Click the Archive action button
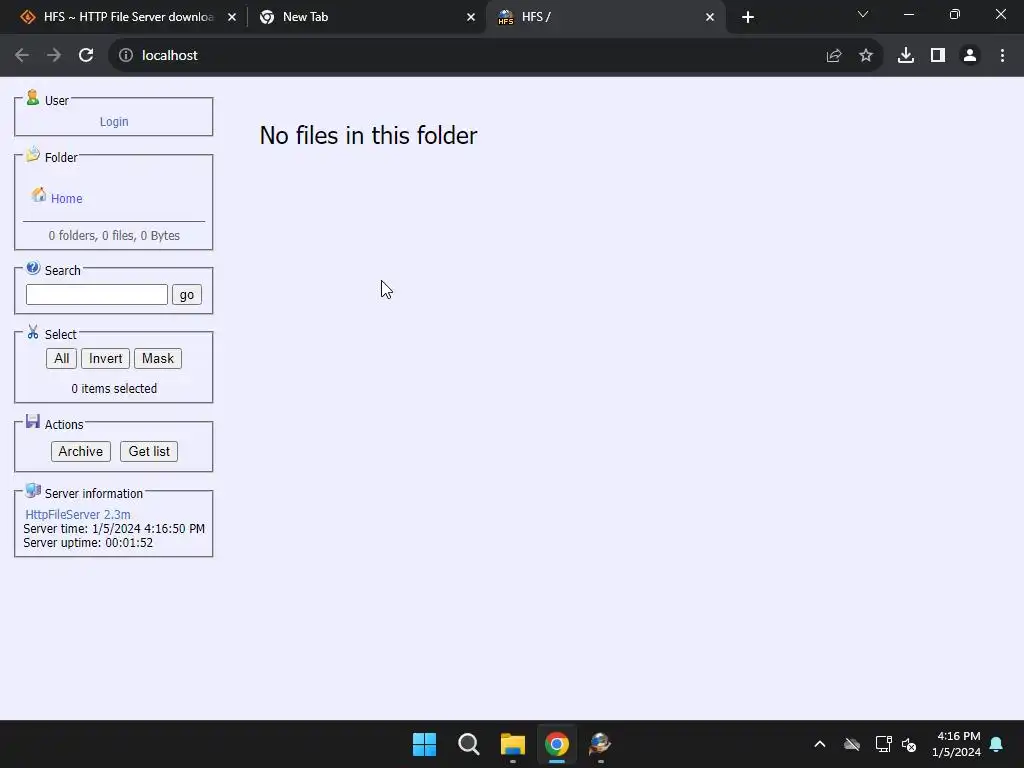Image resolution: width=1024 pixels, height=768 pixels. 81,451
